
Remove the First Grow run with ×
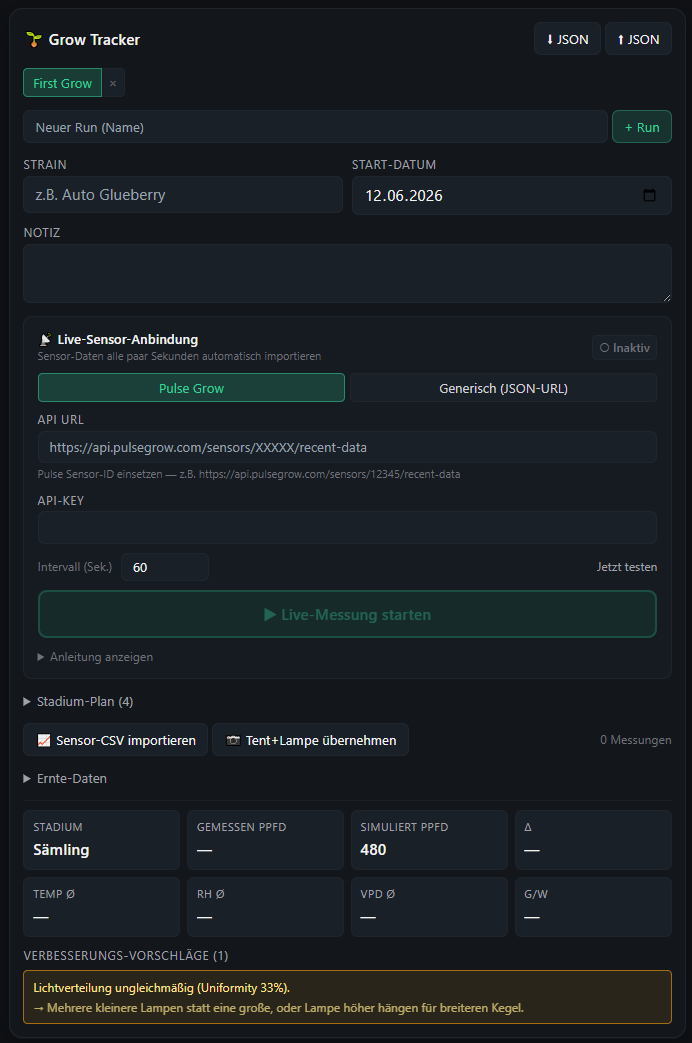pyautogui.click(x=113, y=83)
